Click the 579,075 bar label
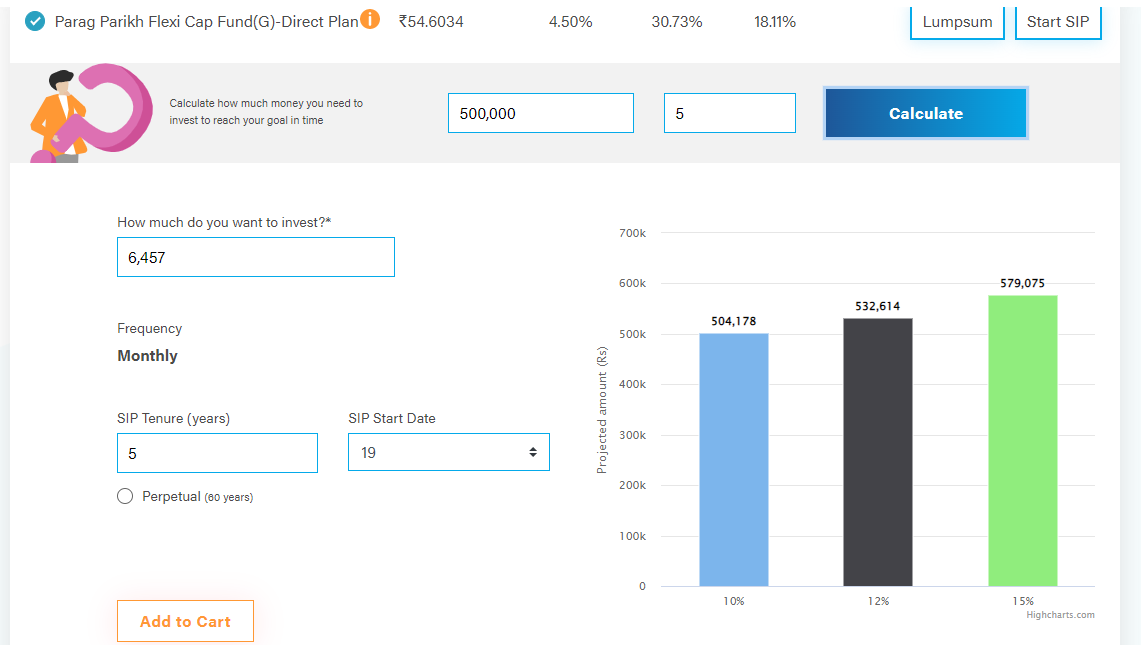Screen dimensions: 1141x645 pos(1022,283)
